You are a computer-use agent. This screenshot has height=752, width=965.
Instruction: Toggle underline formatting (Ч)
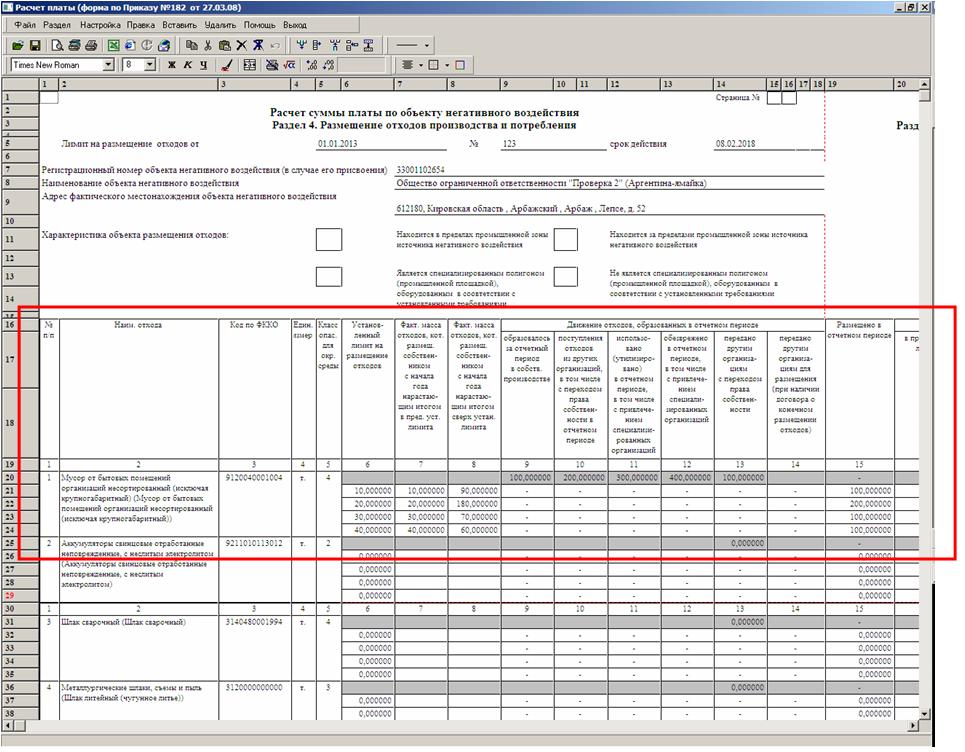pos(202,65)
